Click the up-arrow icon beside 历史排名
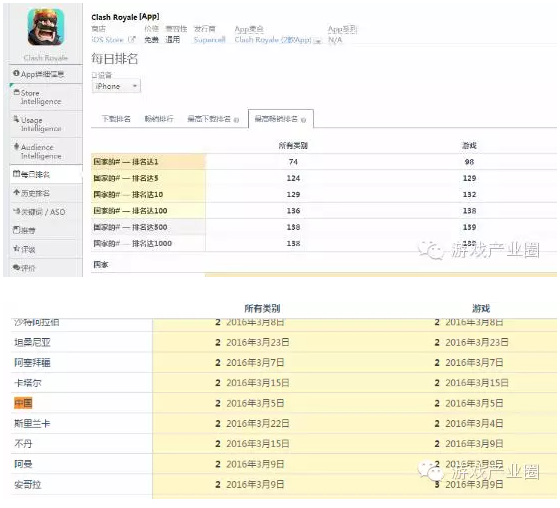This screenshot has height=508, width=560. [16, 193]
